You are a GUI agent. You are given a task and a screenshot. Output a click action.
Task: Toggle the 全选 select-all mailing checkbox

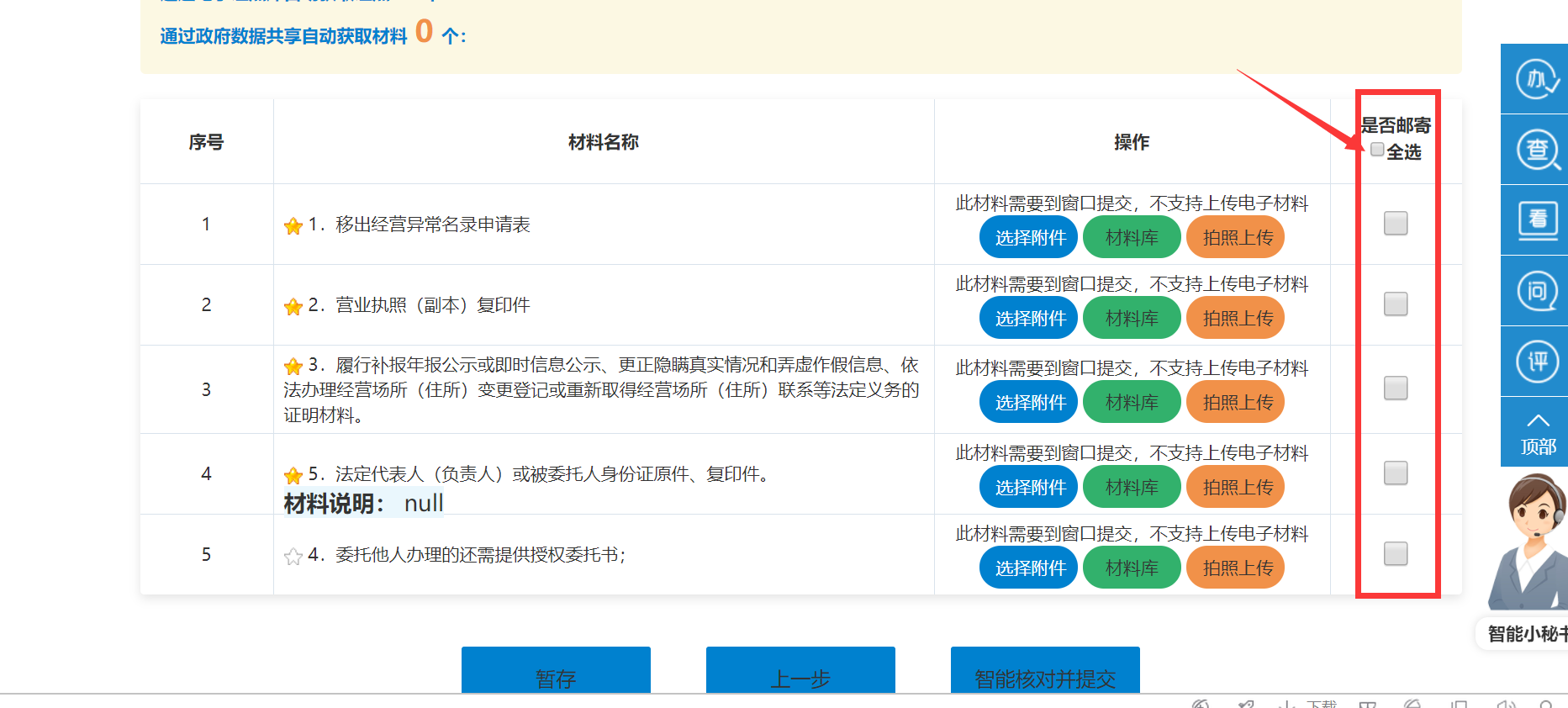(1377, 150)
